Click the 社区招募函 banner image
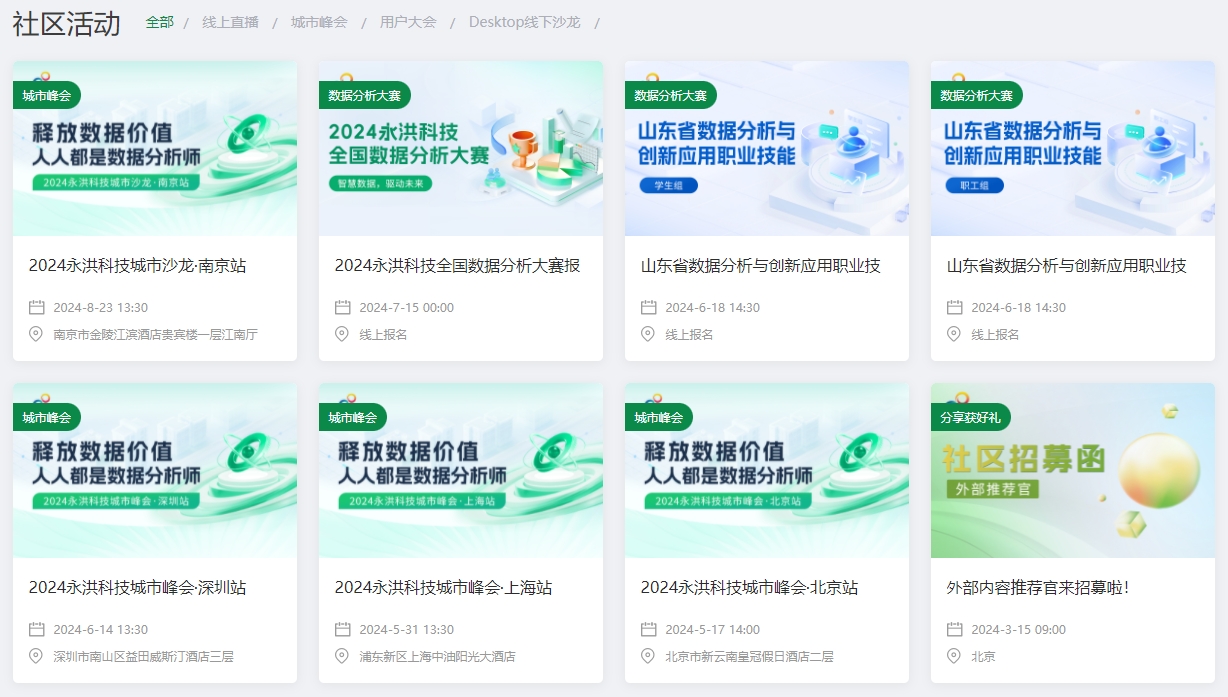This screenshot has height=697, width=1228. 1073,470
